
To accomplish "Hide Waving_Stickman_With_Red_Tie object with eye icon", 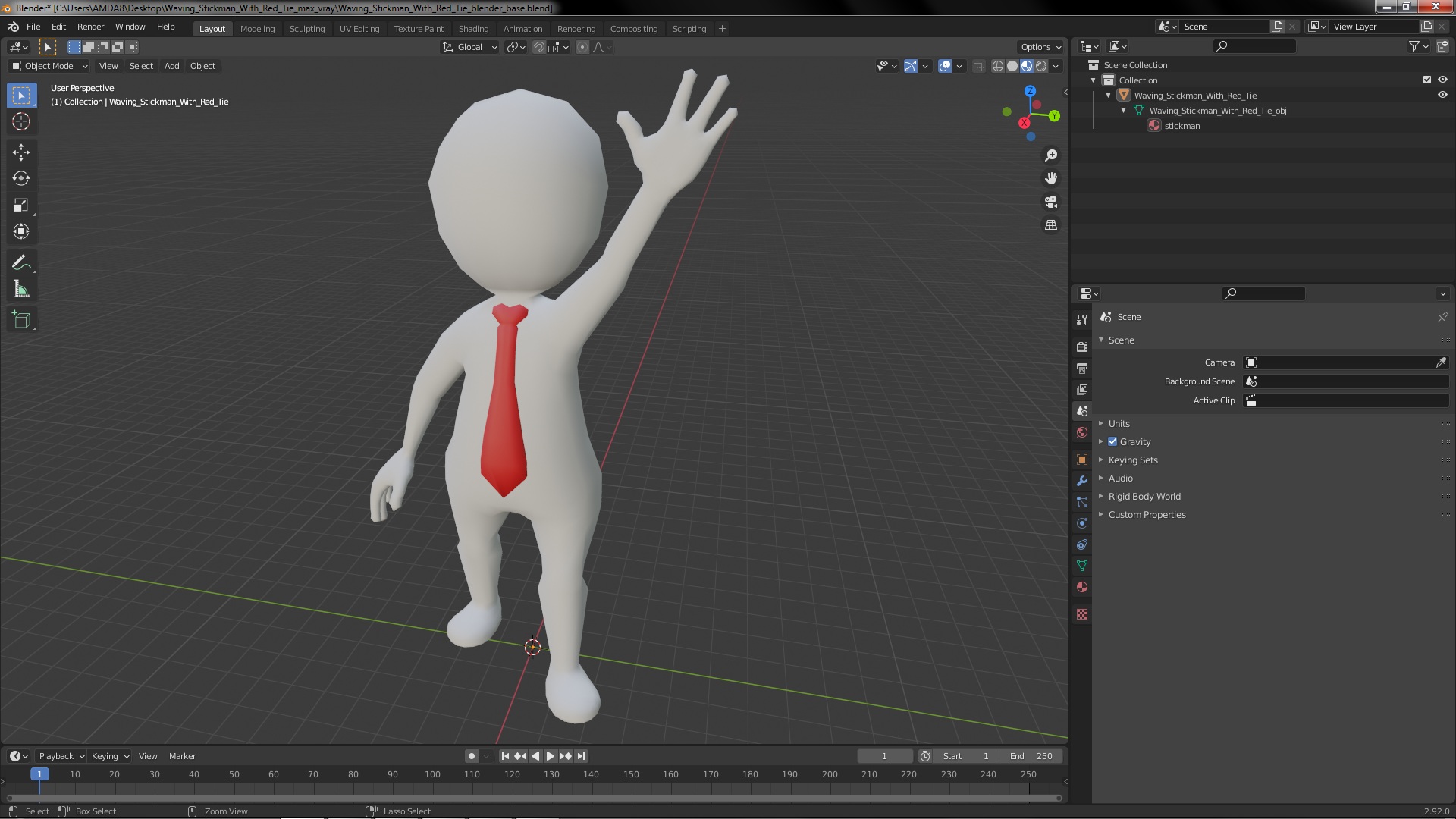I will click(1442, 96).
